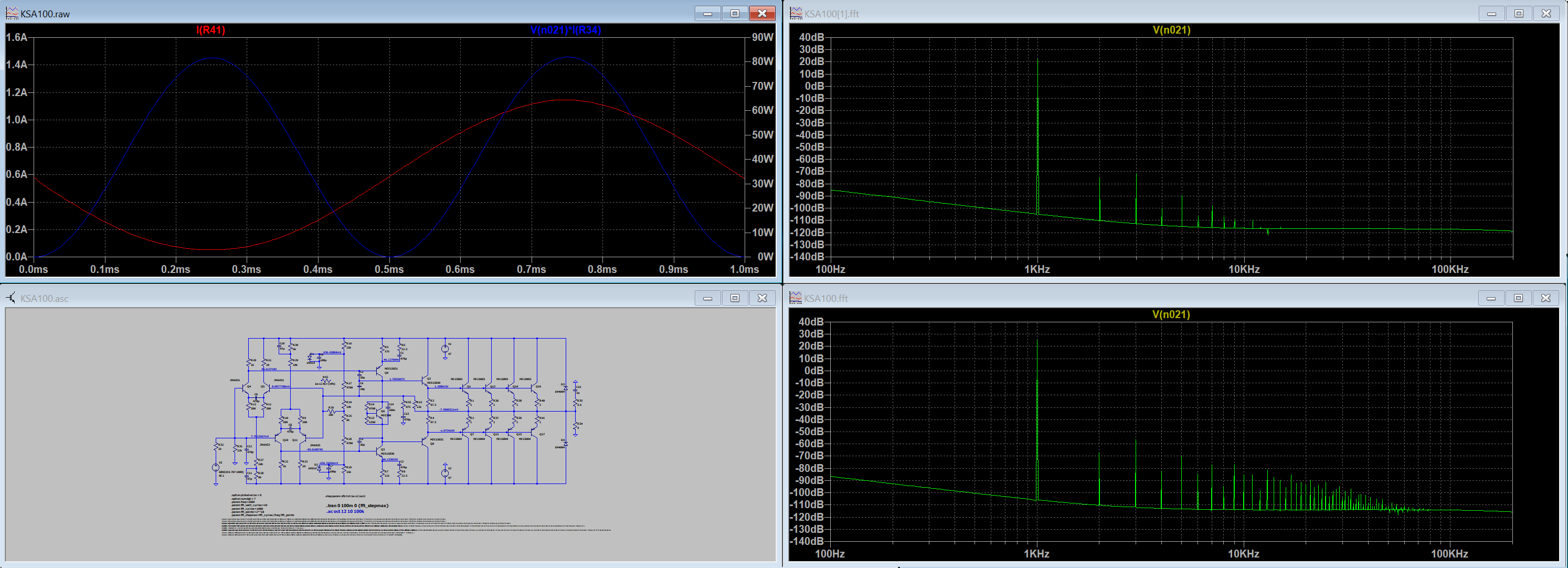Screen dimensions: 1568x568
Task: Click the 90W label on power axis
Action: [x=762, y=37]
